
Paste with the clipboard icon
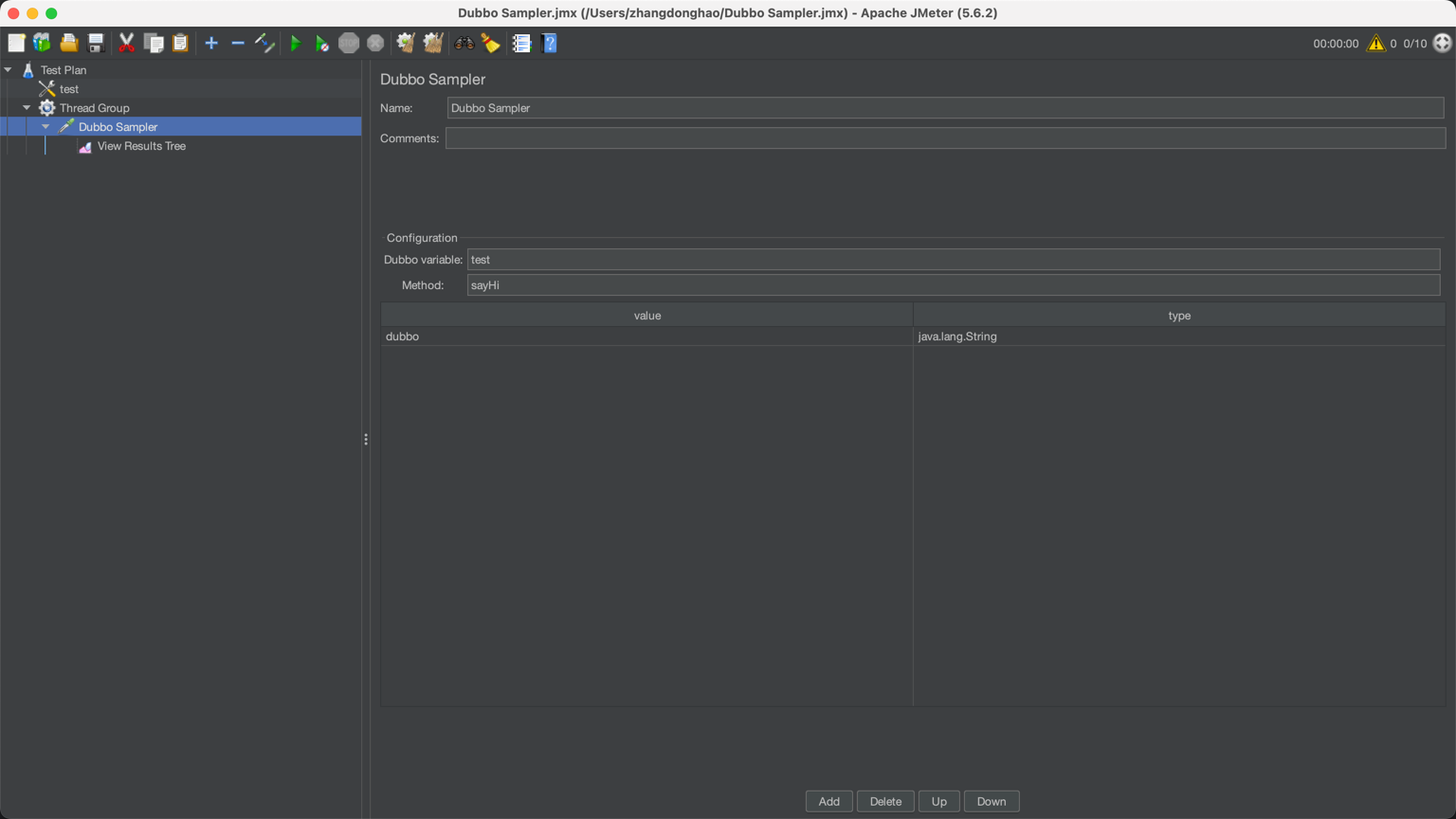coord(180,43)
